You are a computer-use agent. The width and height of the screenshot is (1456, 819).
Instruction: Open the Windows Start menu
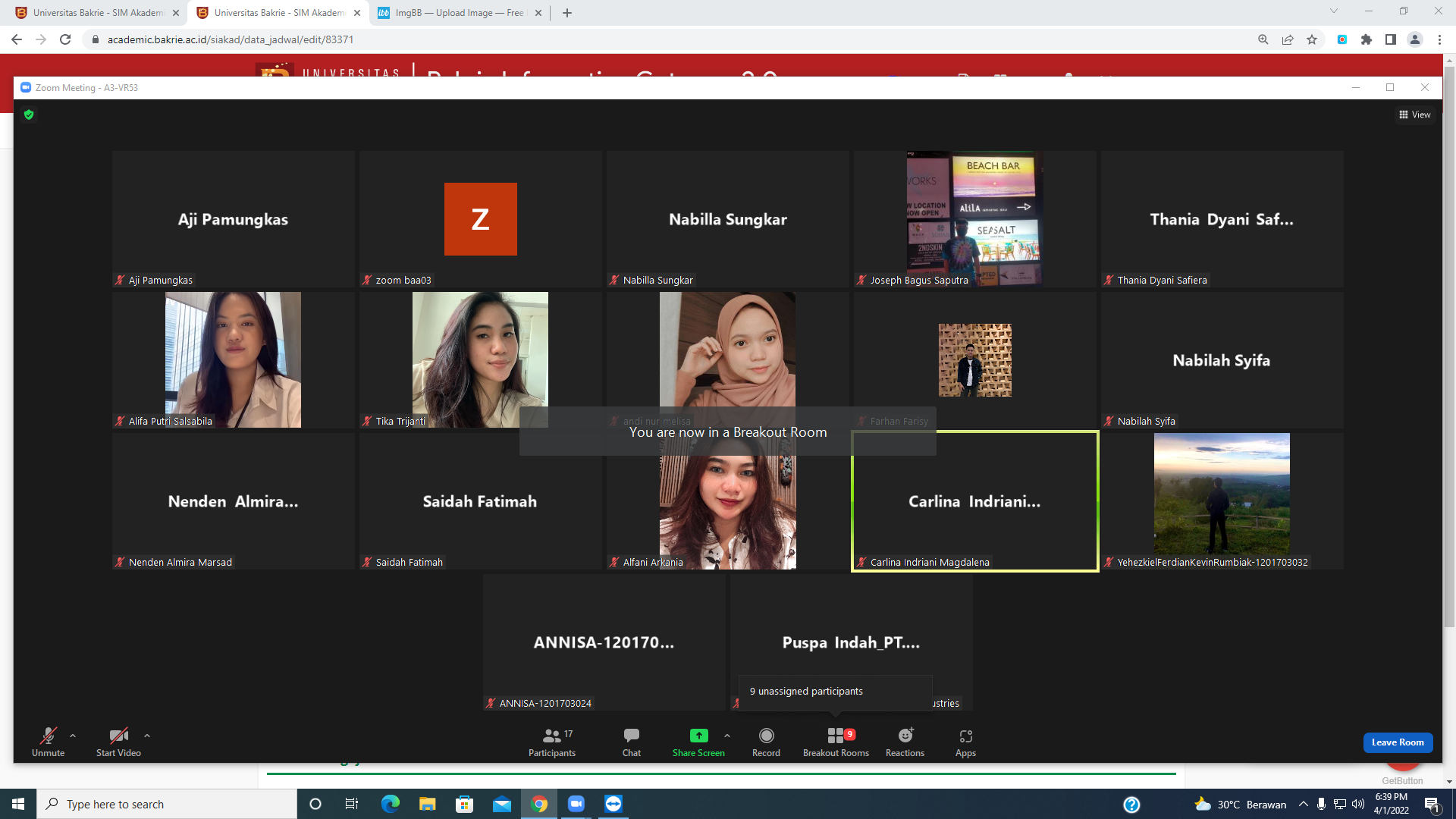tap(18, 804)
